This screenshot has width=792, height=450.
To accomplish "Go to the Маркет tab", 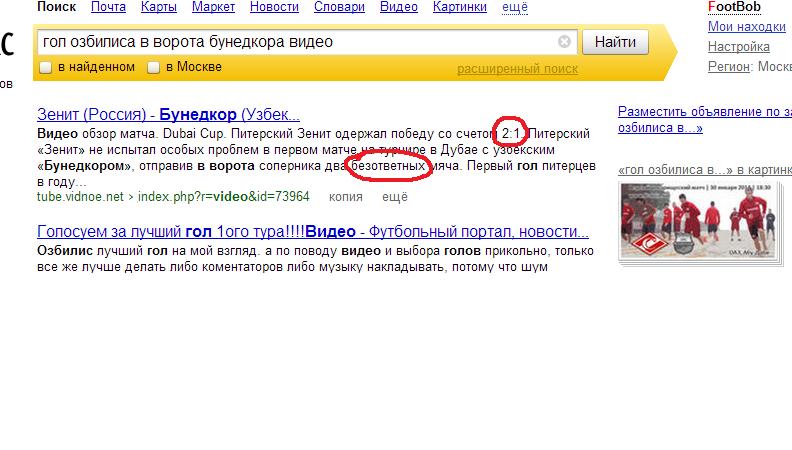I will (x=212, y=7).
